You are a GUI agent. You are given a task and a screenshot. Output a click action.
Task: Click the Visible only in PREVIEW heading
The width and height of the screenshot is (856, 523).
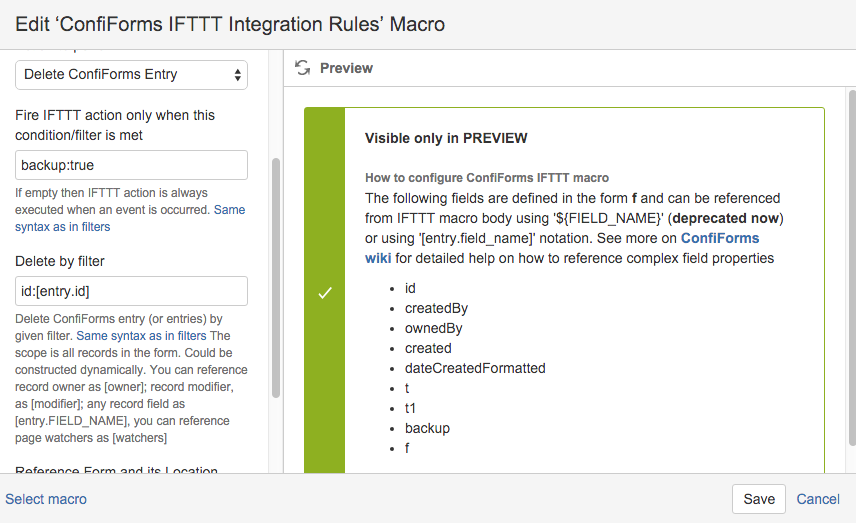446,138
